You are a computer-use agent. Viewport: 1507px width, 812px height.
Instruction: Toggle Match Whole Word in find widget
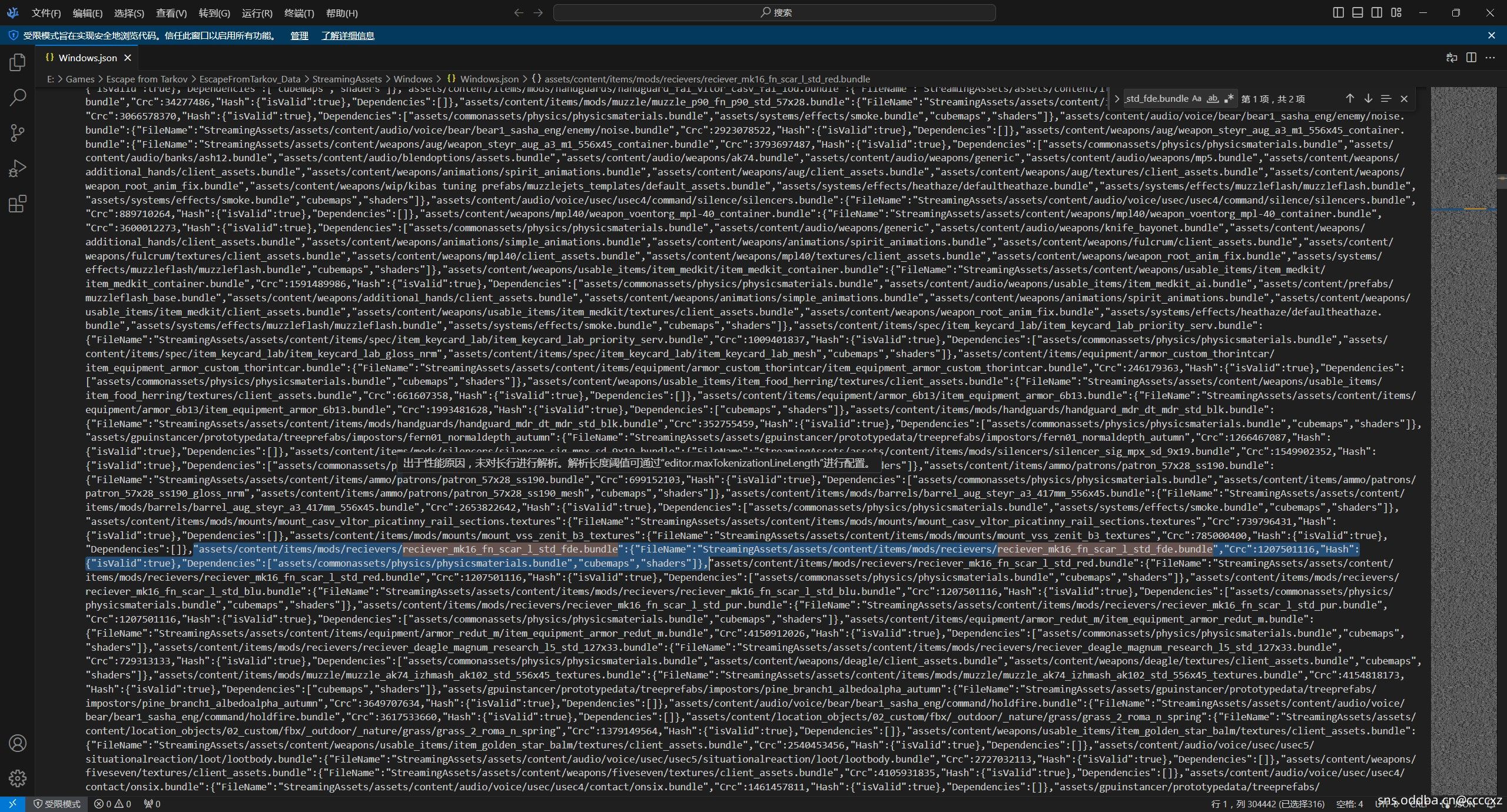[1212, 99]
